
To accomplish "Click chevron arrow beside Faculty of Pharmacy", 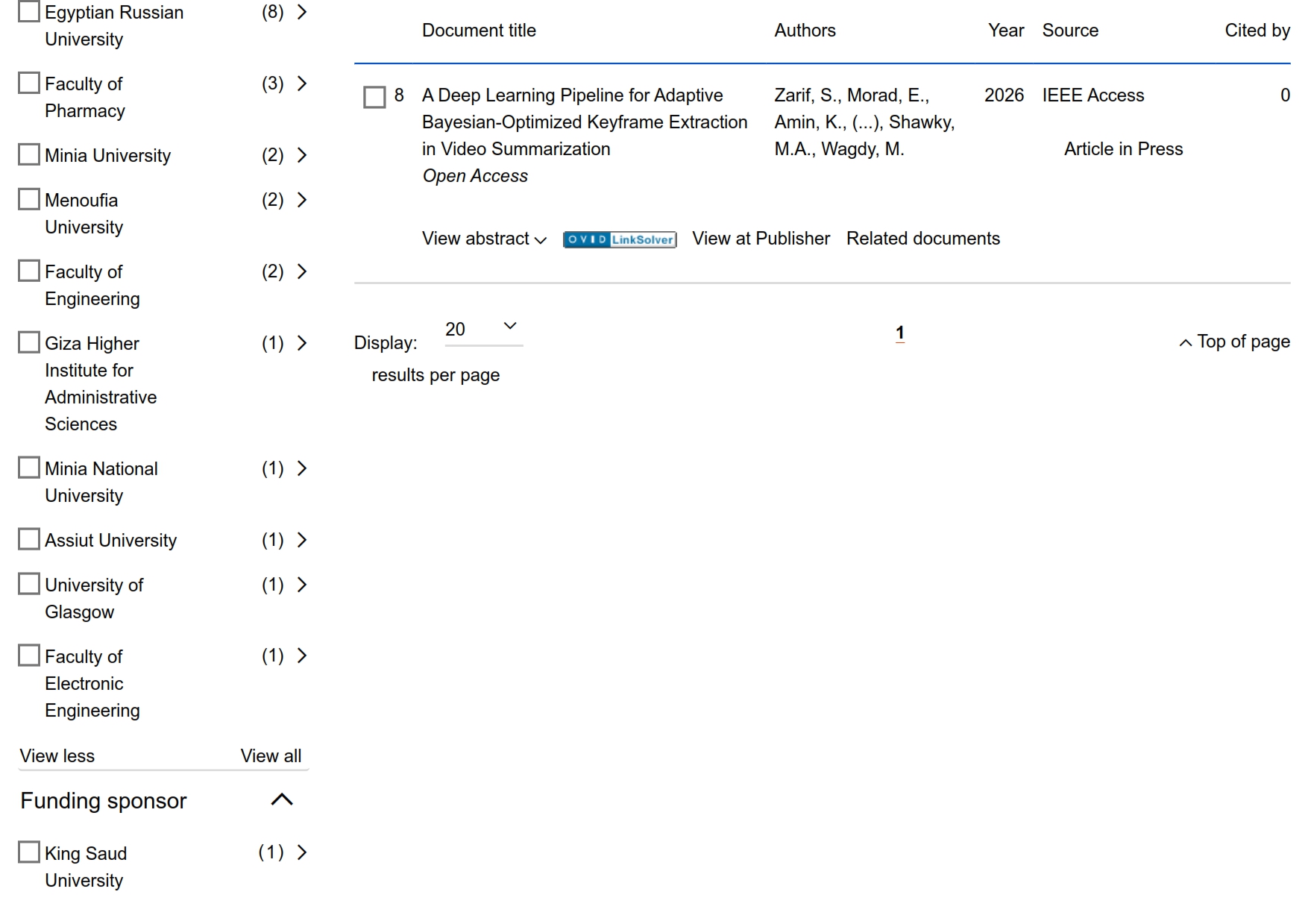I will [x=302, y=84].
